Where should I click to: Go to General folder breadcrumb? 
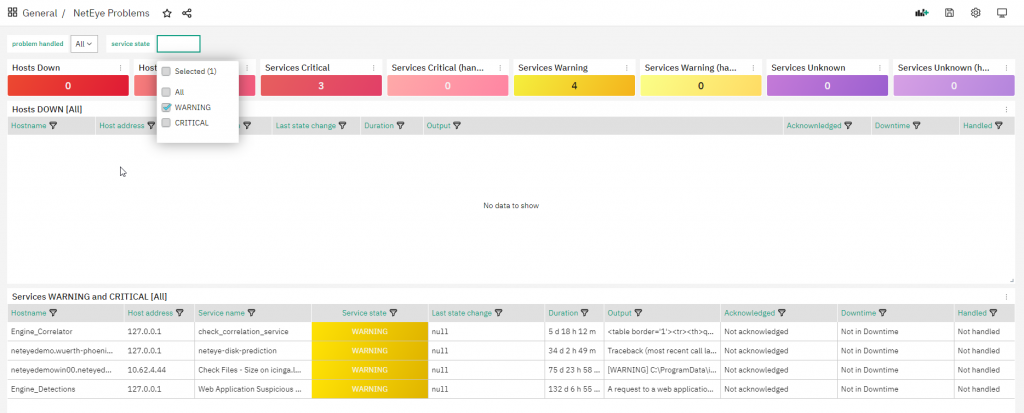point(39,13)
